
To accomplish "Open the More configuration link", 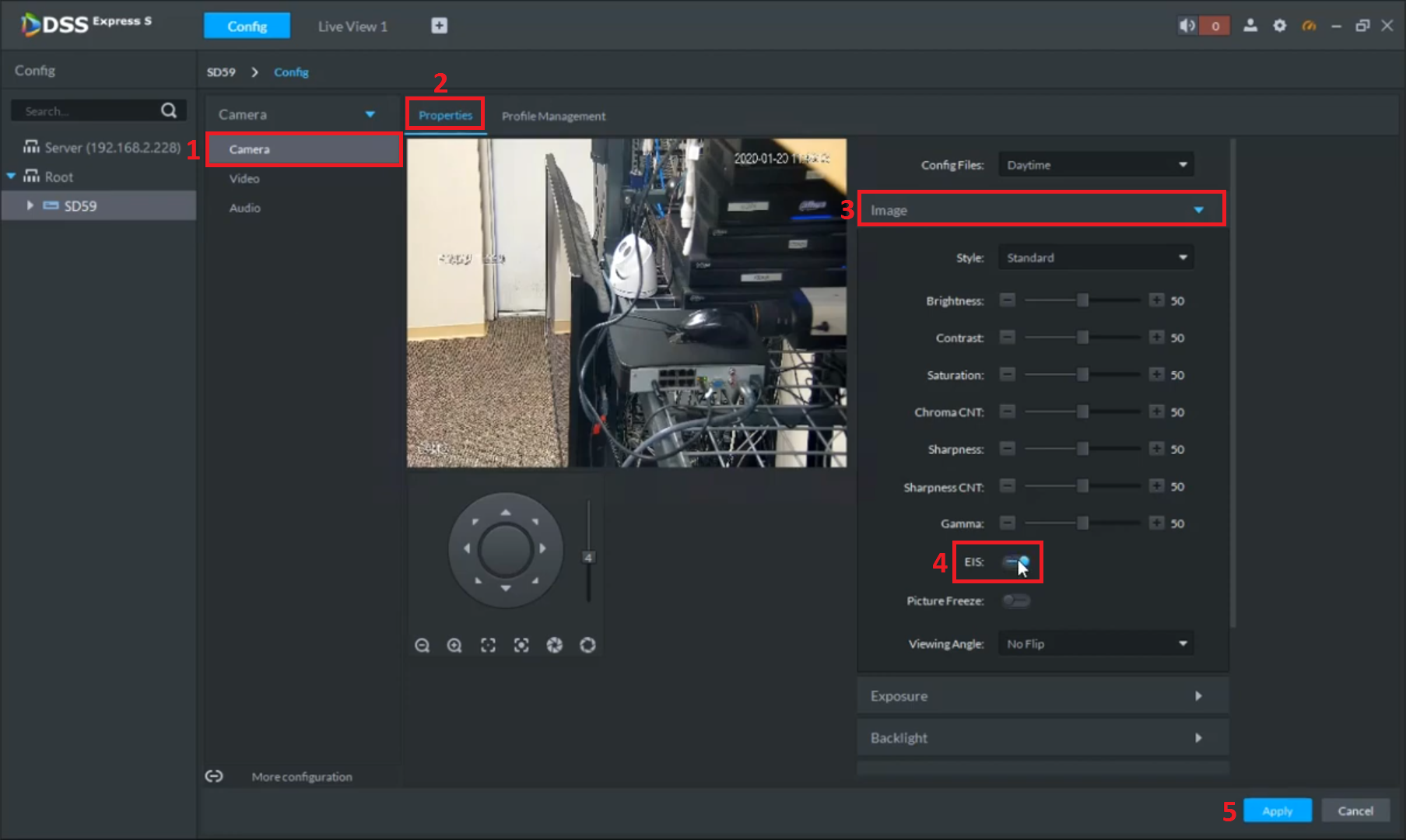I will 301,776.
